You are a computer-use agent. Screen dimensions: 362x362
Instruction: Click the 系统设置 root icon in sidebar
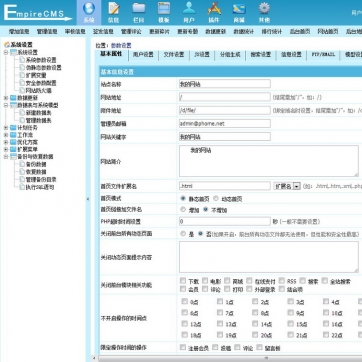[x=7, y=45]
